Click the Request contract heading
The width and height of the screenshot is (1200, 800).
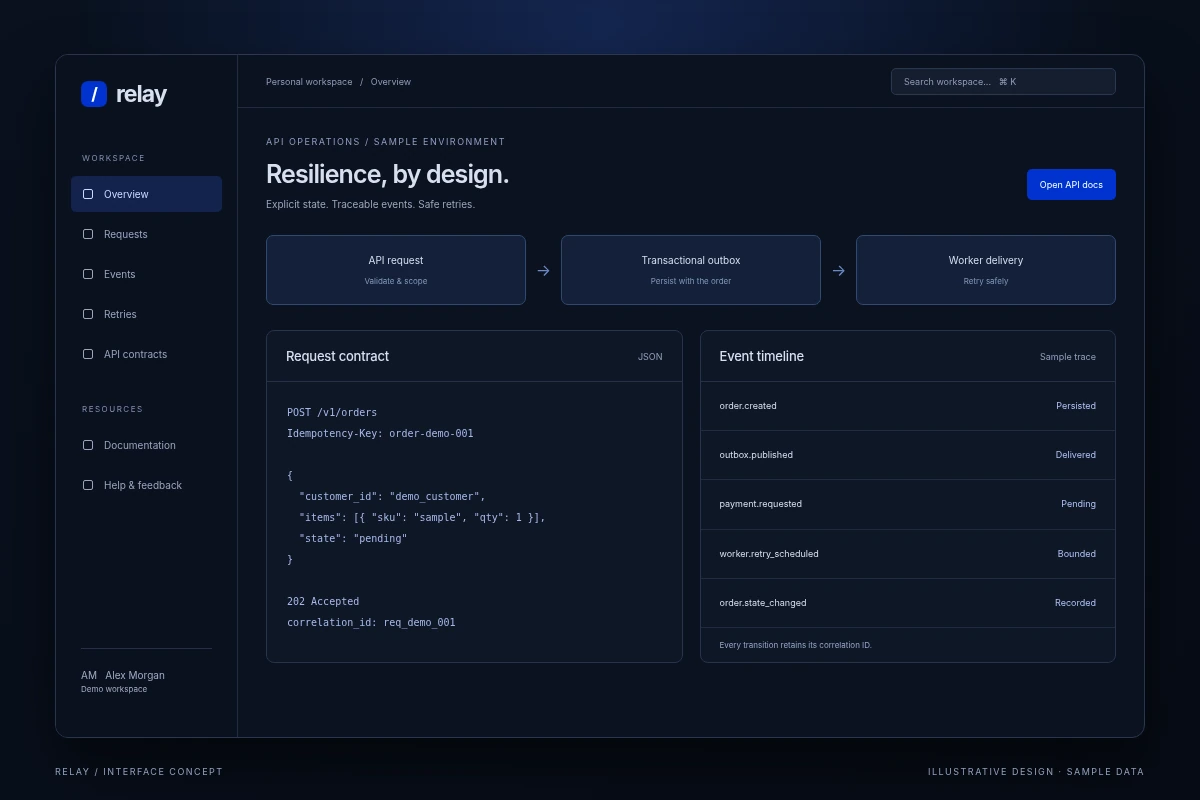point(337,356)
